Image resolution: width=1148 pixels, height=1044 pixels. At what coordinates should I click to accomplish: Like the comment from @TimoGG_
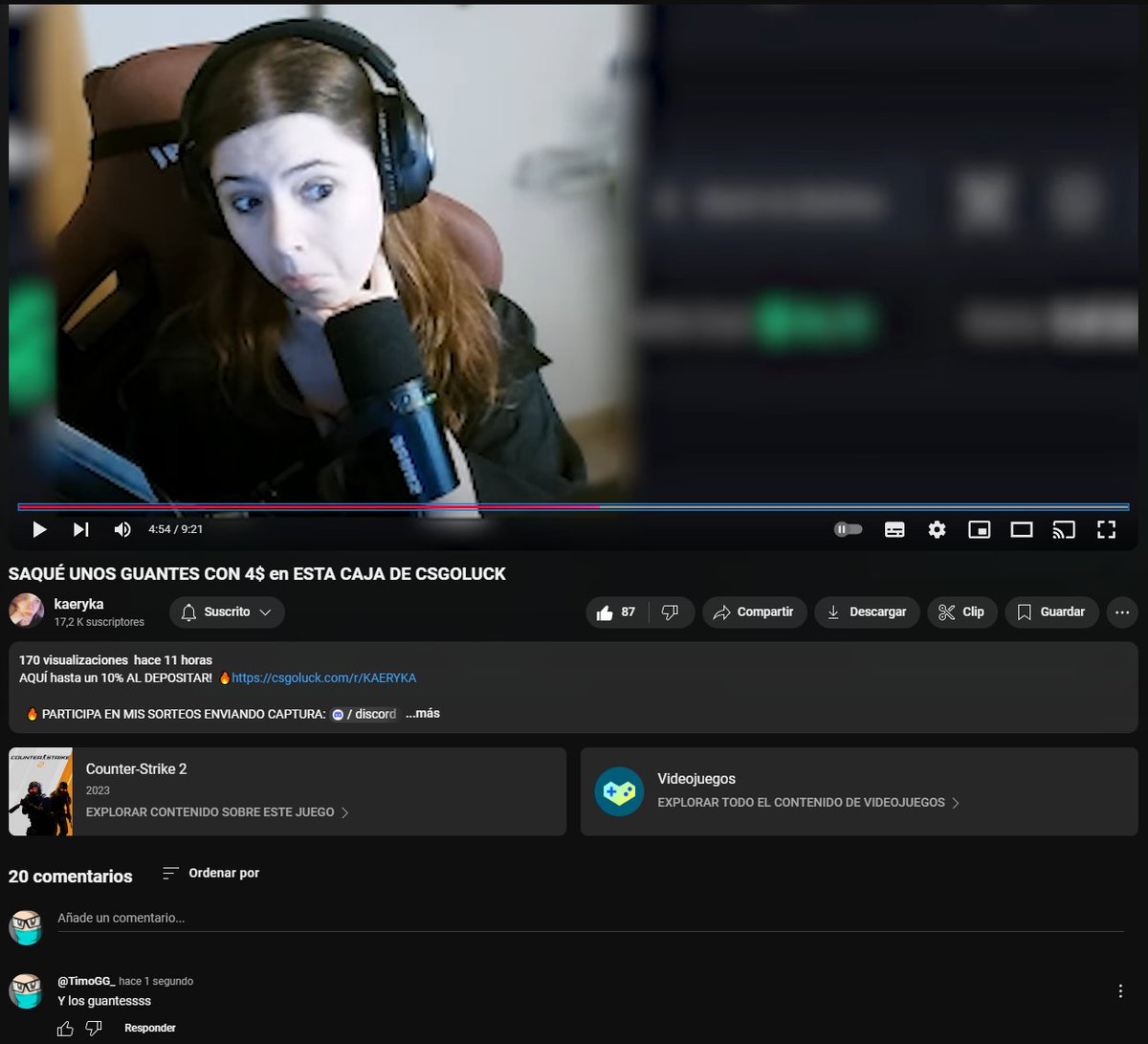(x=65, y=1029)
